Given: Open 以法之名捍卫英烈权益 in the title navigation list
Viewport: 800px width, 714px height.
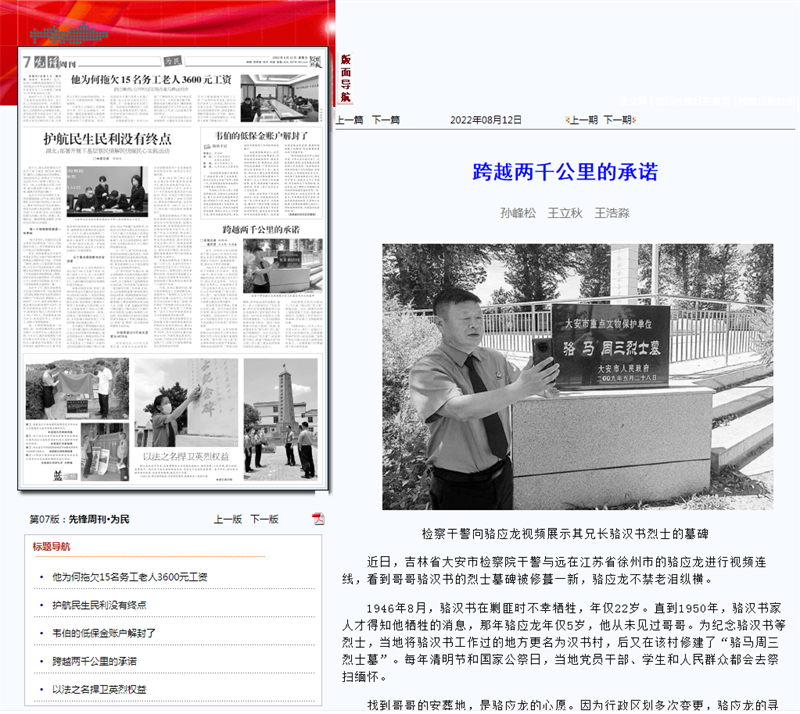Looking at the screenshot, I should [99, 689].
